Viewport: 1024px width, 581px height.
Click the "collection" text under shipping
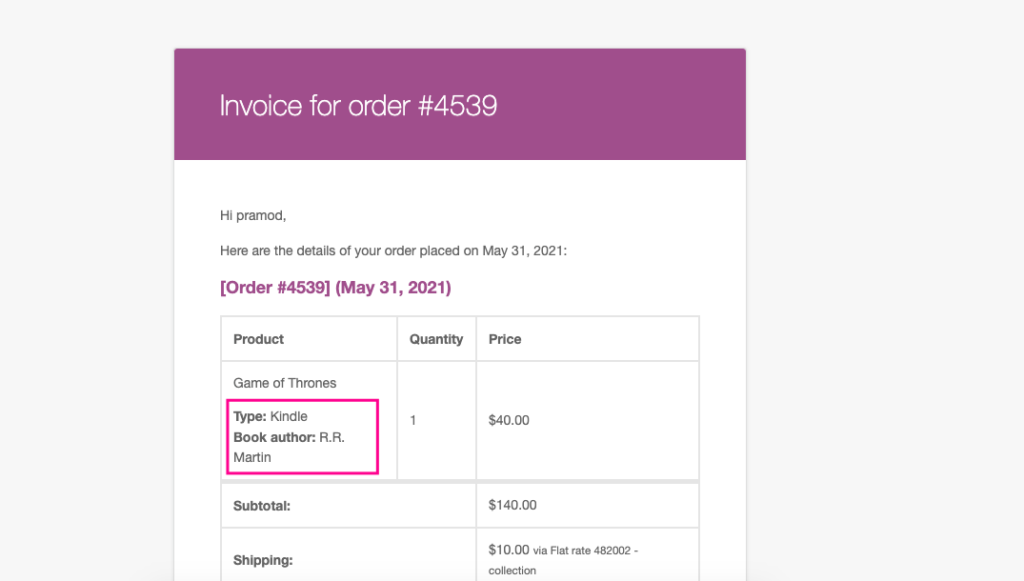(512, 571)
